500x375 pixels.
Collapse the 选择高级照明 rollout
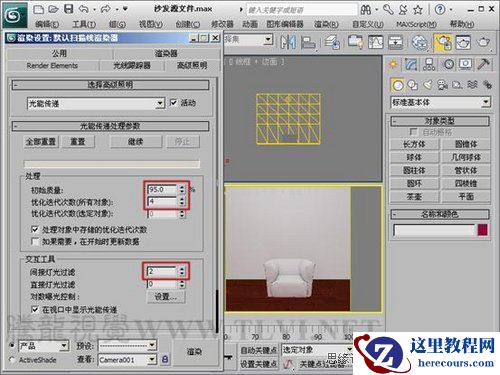tap(110, 85)
